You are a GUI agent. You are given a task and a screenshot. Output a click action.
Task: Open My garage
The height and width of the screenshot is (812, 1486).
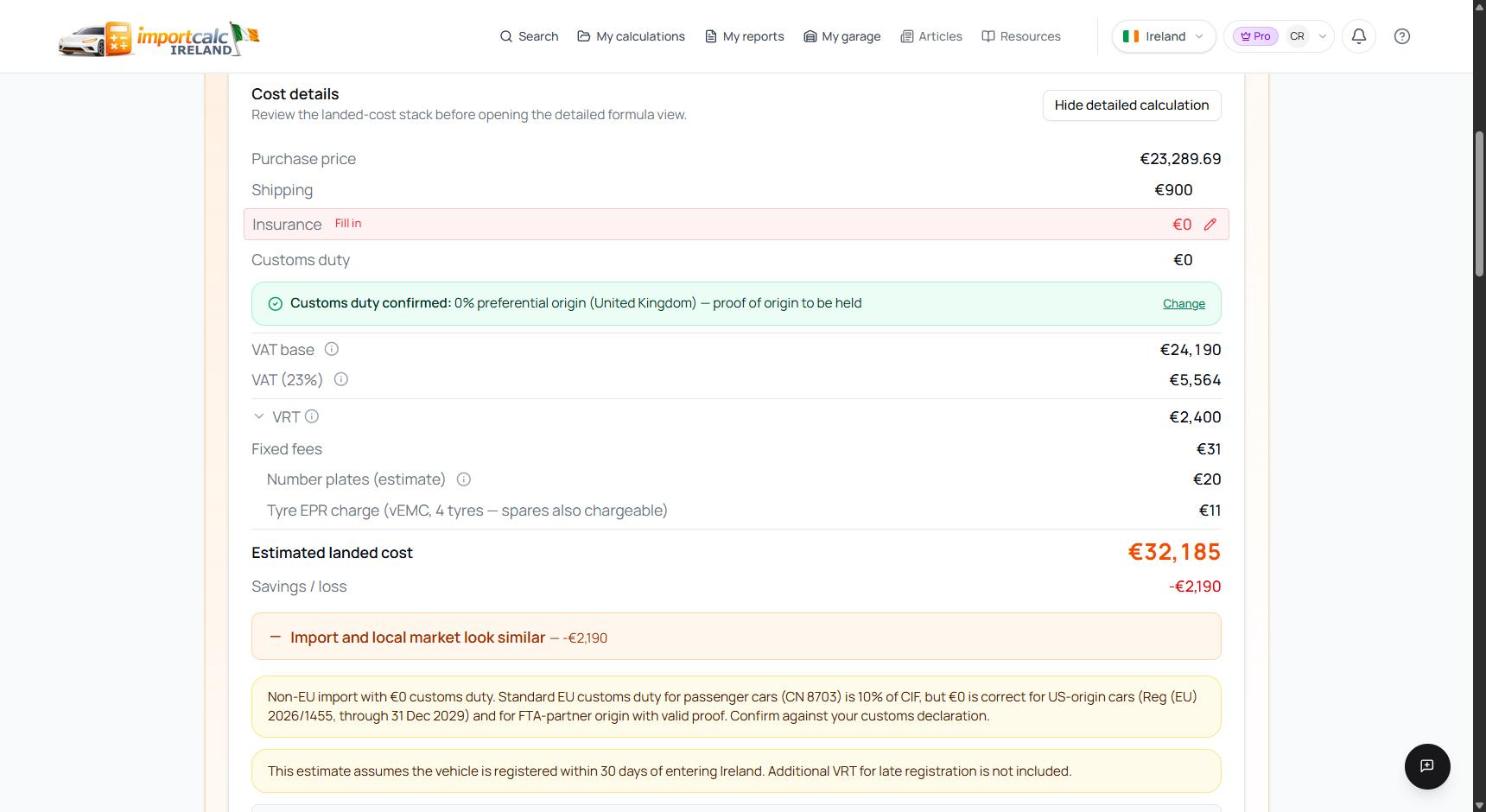click(x=842, y=36)
